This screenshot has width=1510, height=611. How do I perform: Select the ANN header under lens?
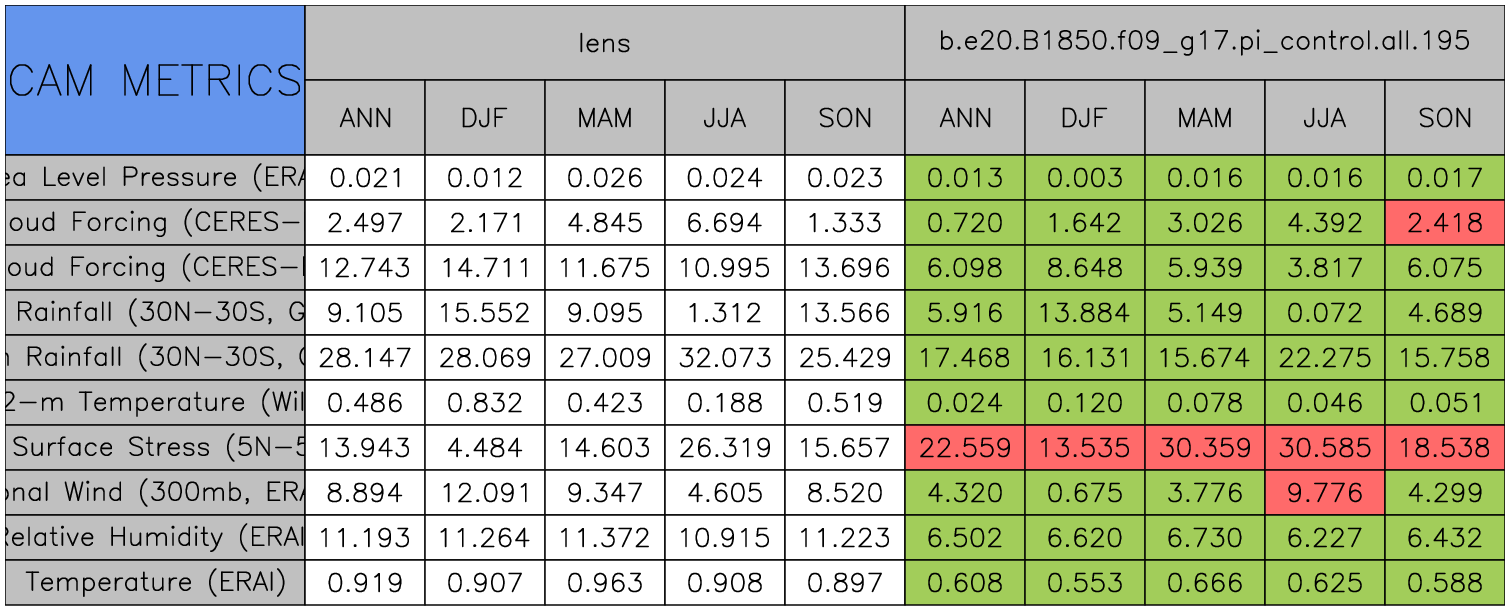tap(365, 118)
